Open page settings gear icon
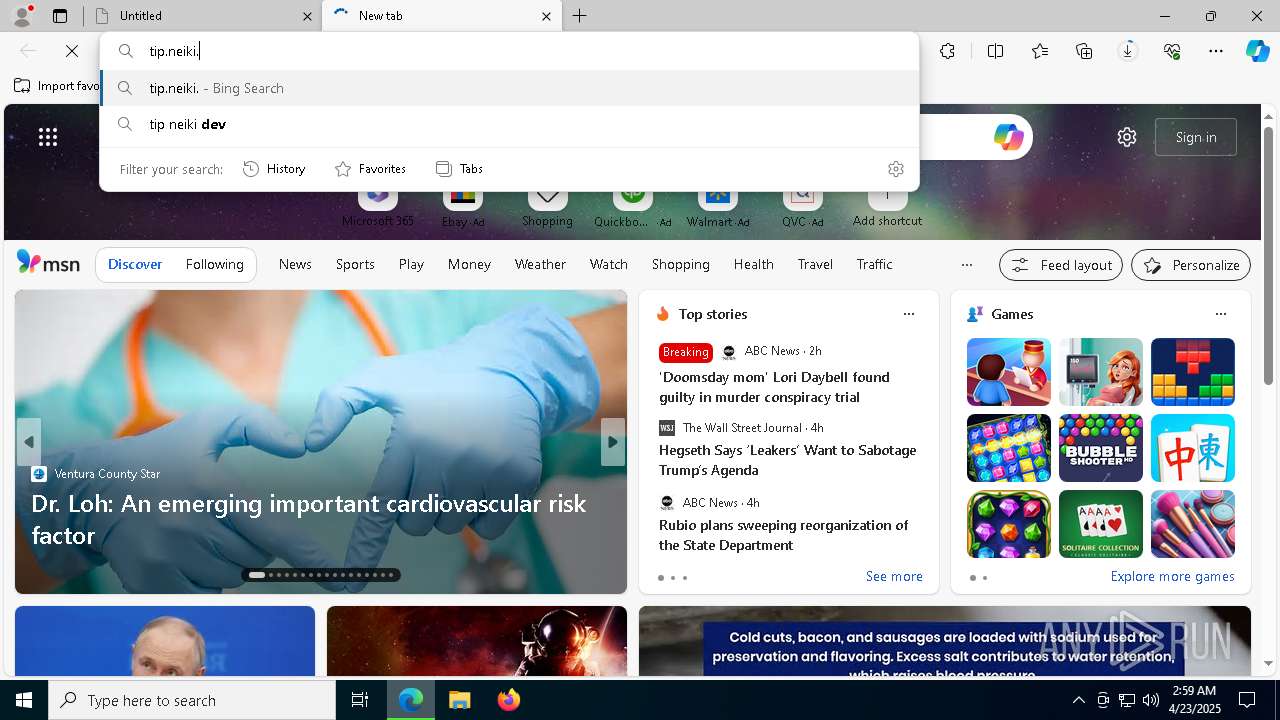 click(x=1127, y=137)
